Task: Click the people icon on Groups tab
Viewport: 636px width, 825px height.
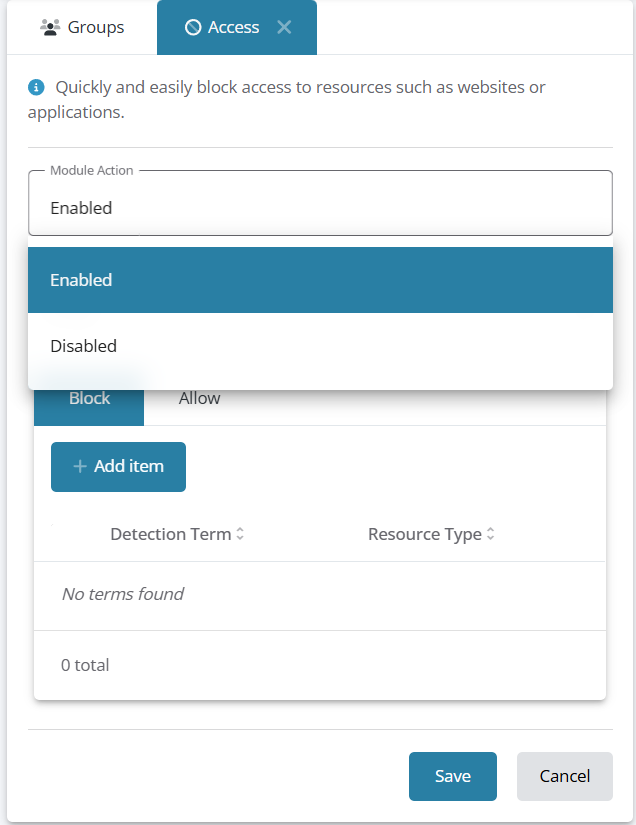Action: (50, 27)
